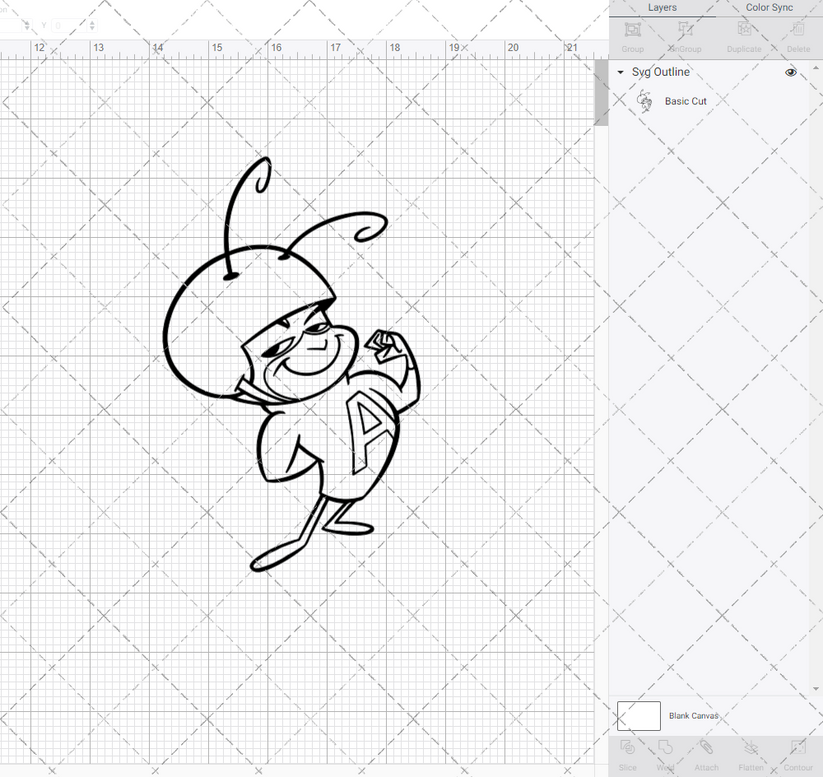The height and width of the screenshot is (777, 823).
Task: Open the Contour tool
Action: (798, 753)
